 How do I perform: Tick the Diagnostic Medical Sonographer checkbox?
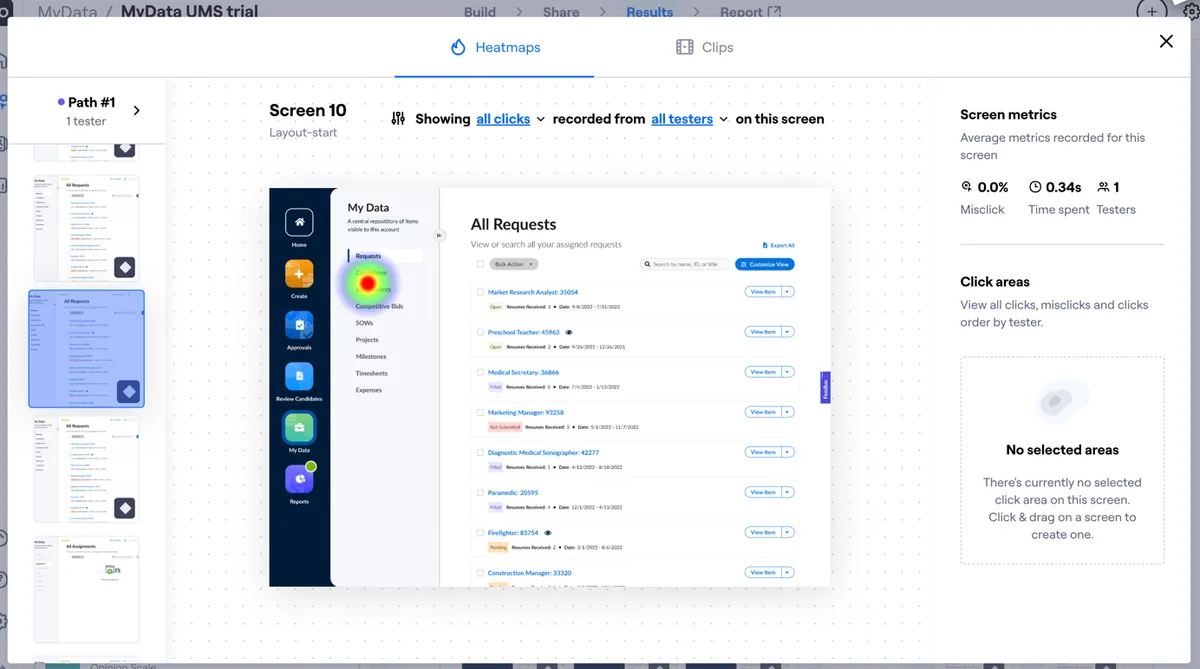coord(480,452)
